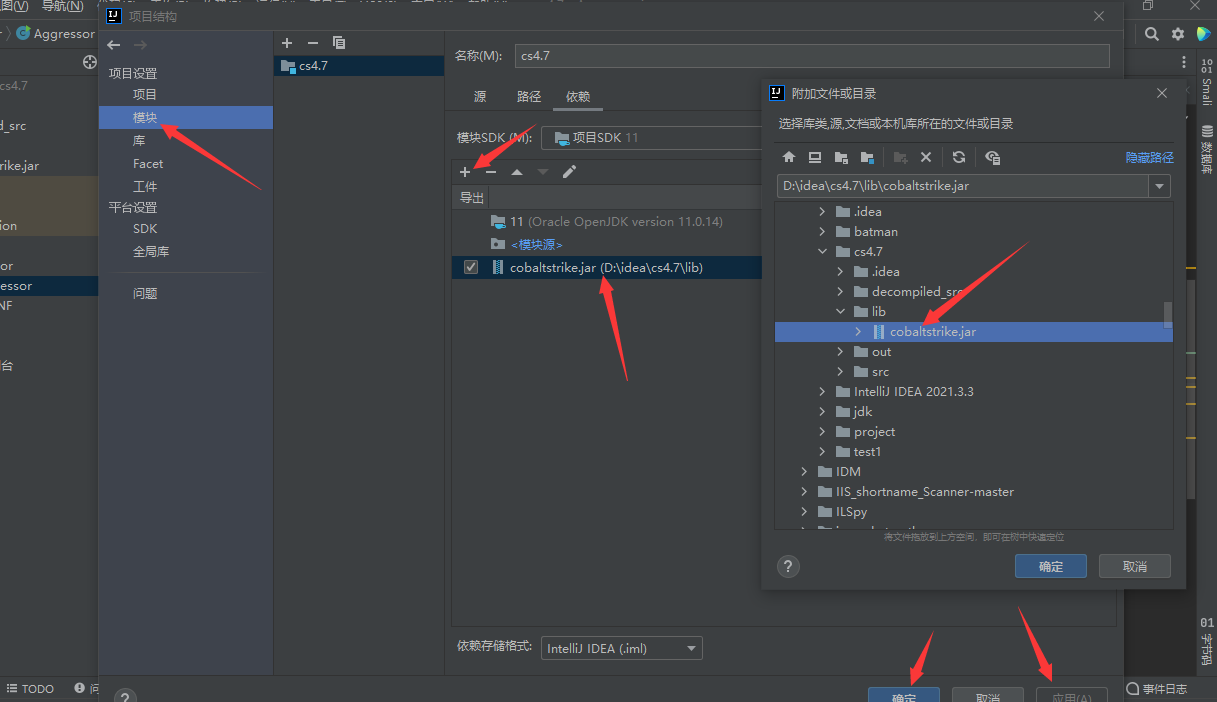Select the 依赖 tab

578,97
